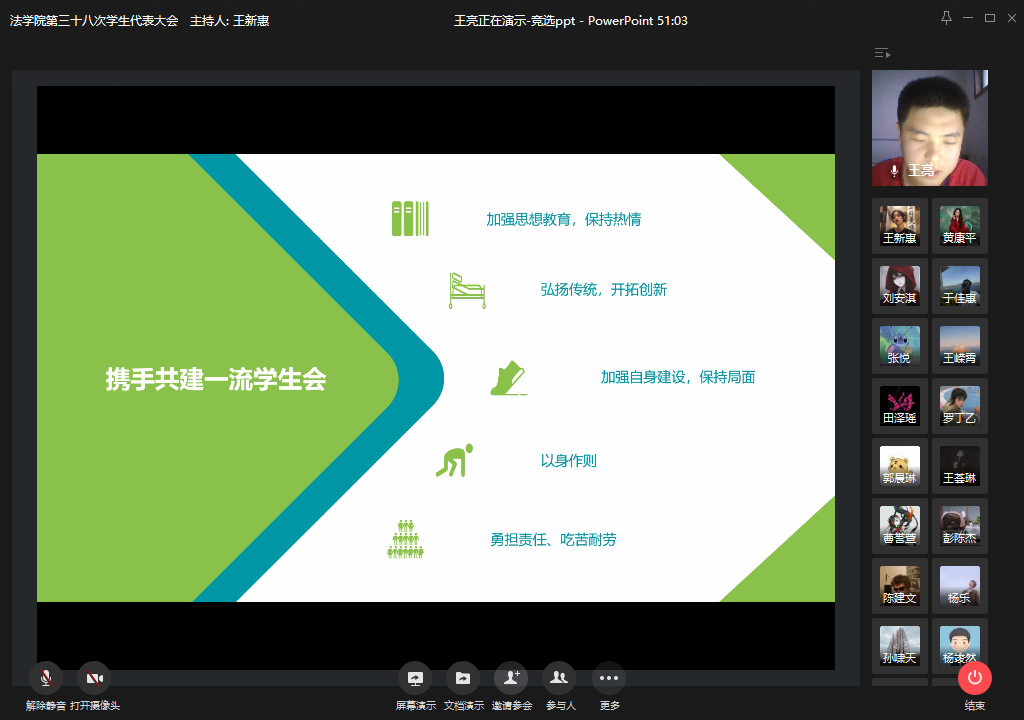This screenshot has height=720, width=1024.
Task: Select participant 黄康平's avatar
Action: [960, 226]
